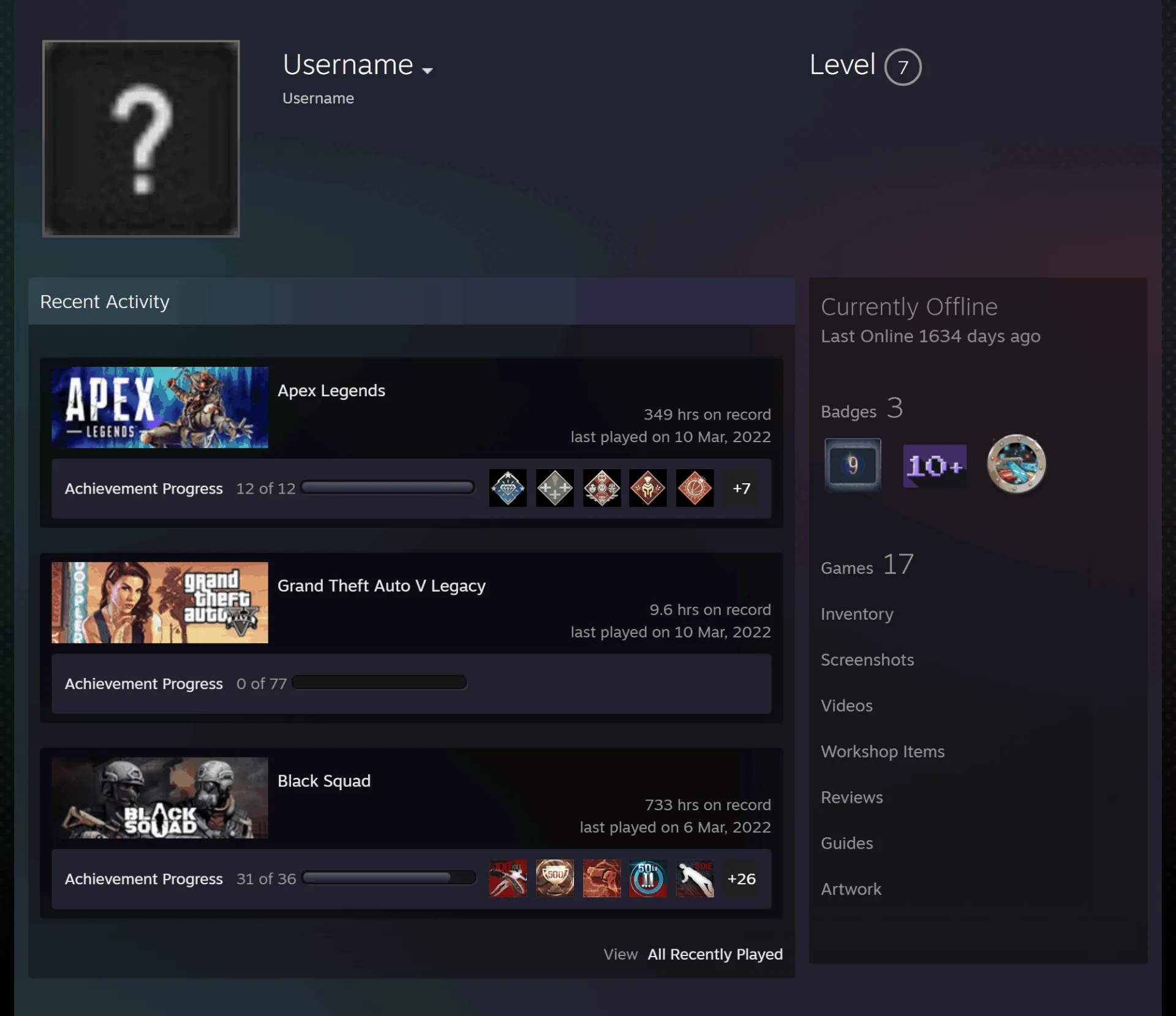Open the Username dropdown arrow

point(428,70)
